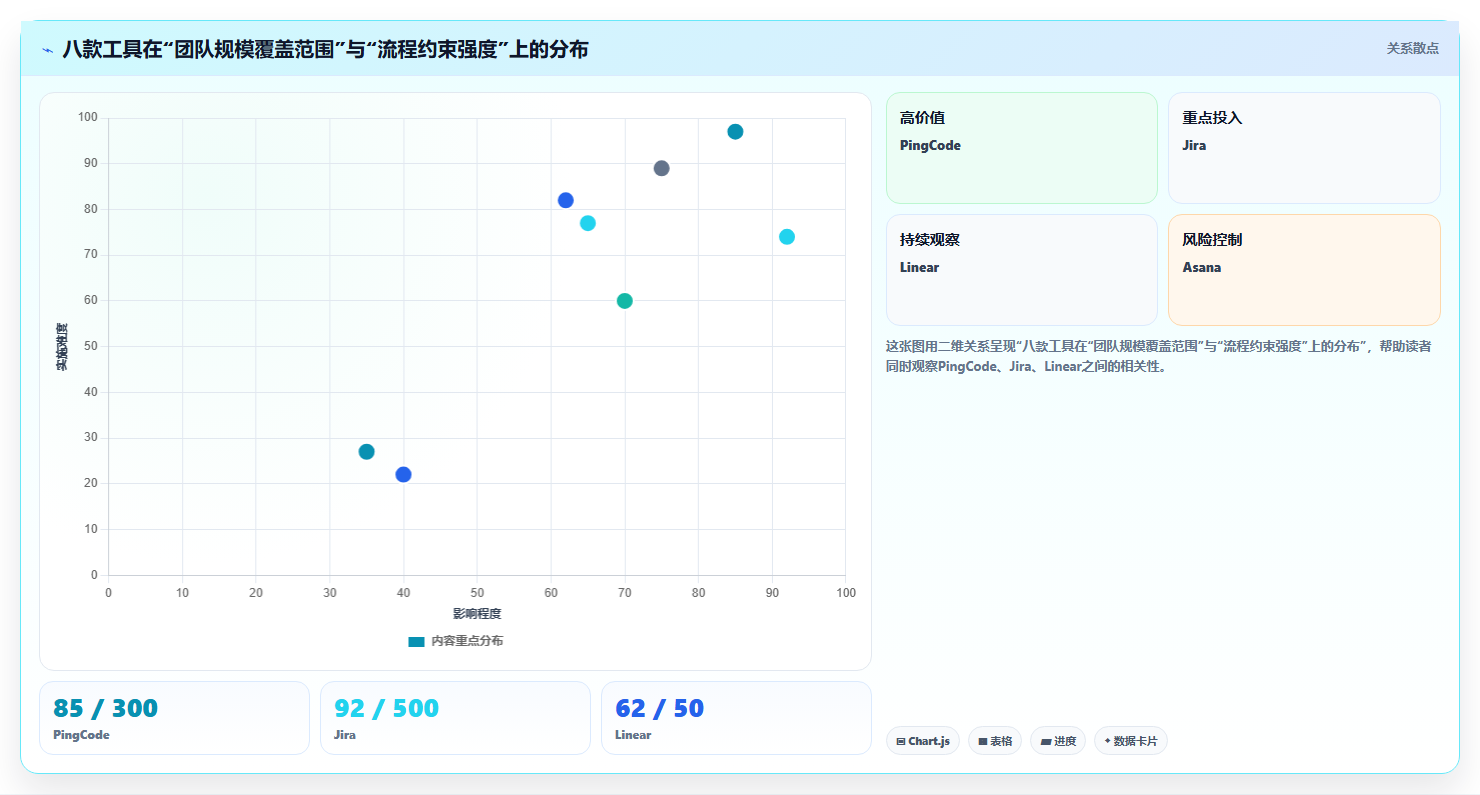This screenshot has width=1480, height=795.
Task: Open the 风险控制 Asana card
Action: click(x=1304, y=270)
